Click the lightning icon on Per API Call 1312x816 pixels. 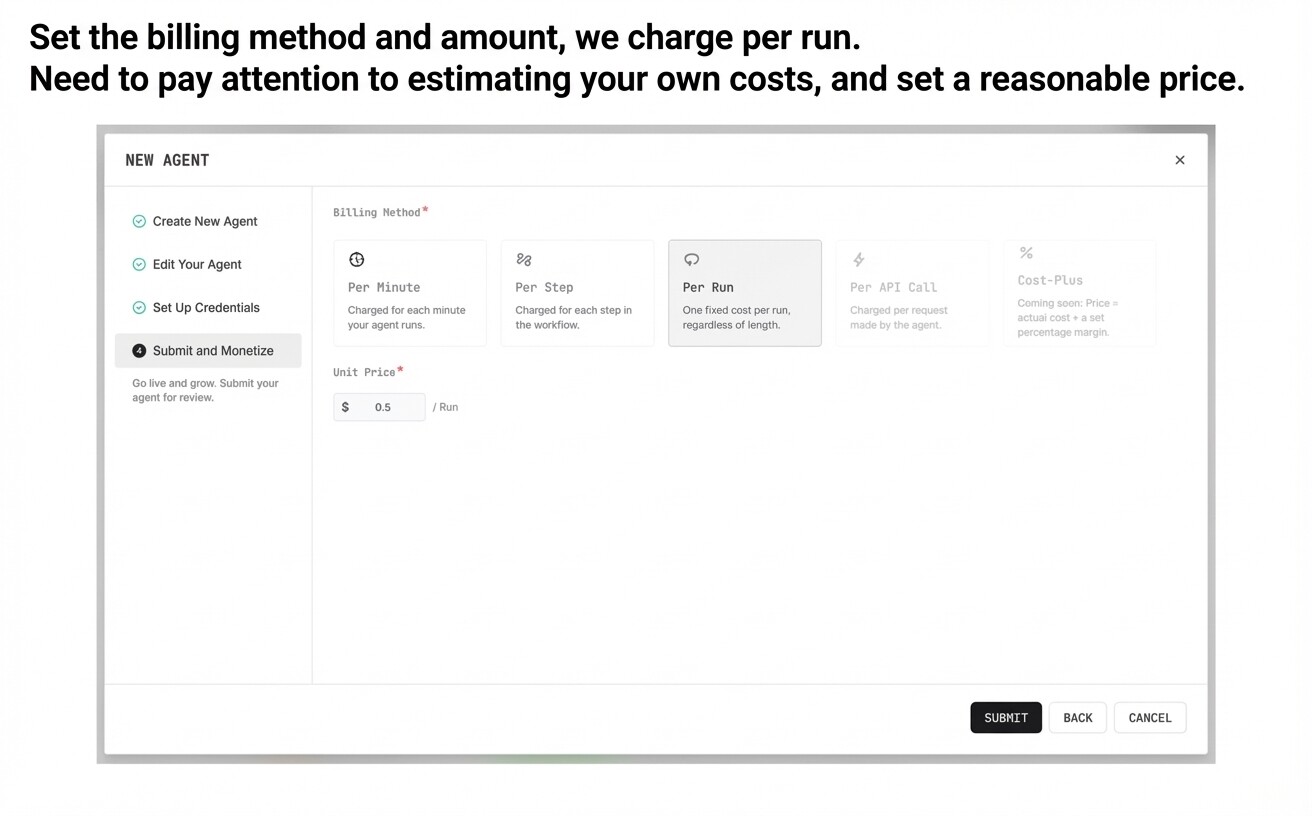pos(858,260)
